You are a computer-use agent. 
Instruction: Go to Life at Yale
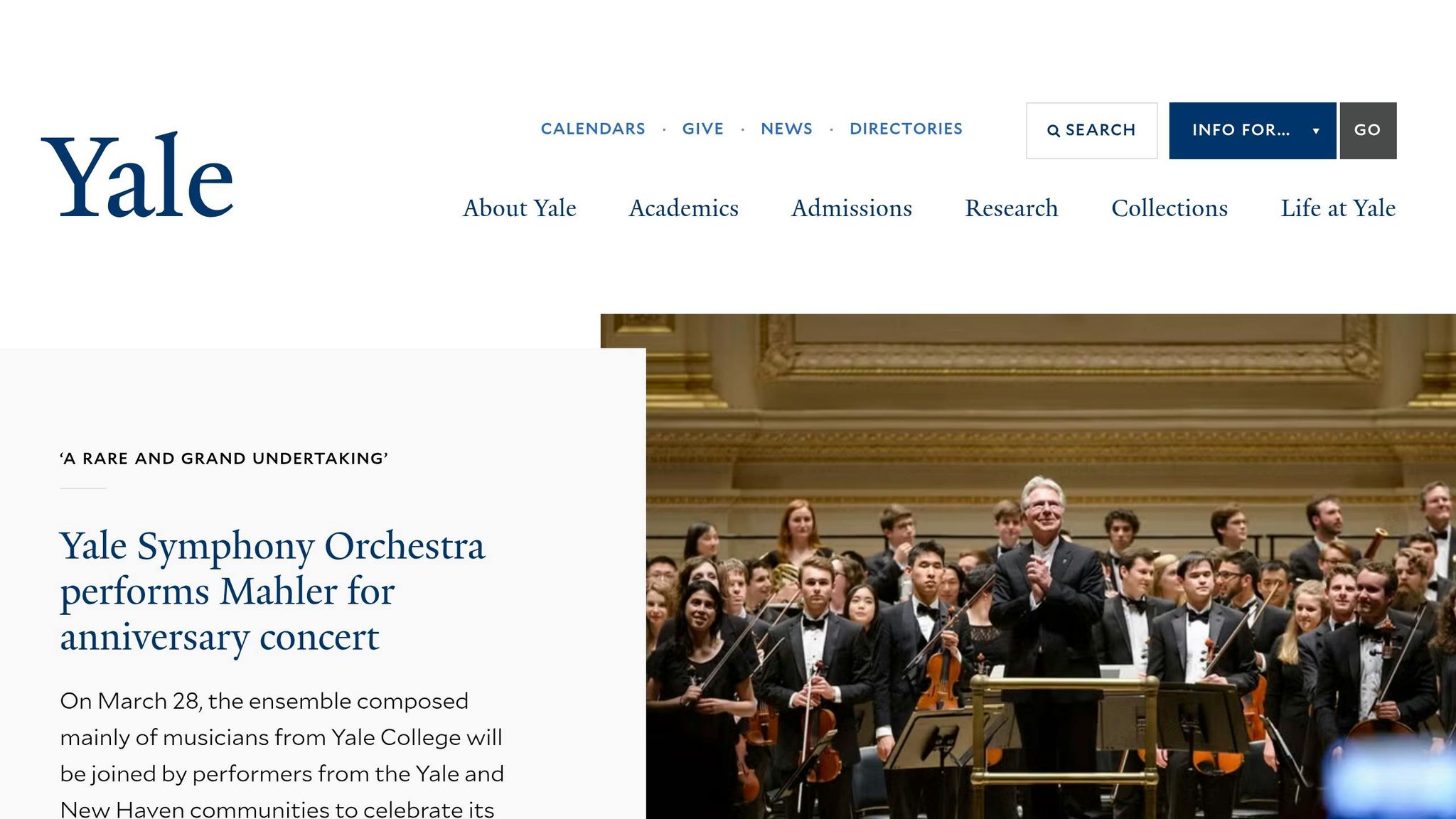click(1338, 208)
